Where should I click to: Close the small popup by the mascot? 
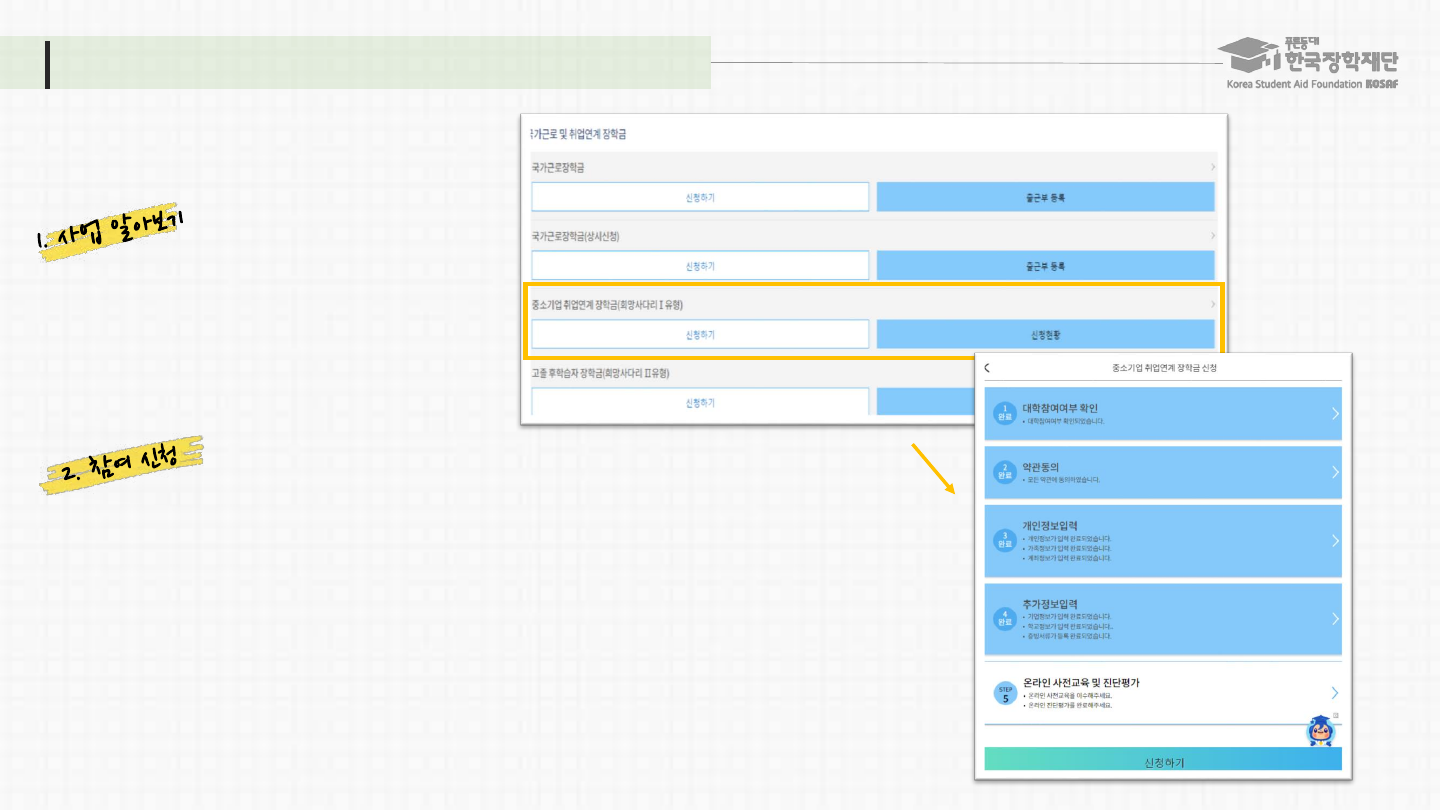(x=1335, y=715)
